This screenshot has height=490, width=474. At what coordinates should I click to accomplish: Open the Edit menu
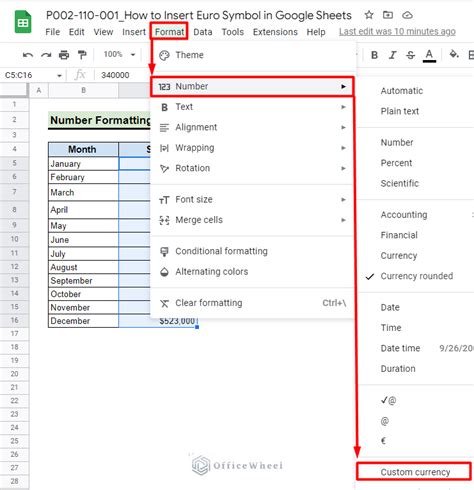click(77, 32)
